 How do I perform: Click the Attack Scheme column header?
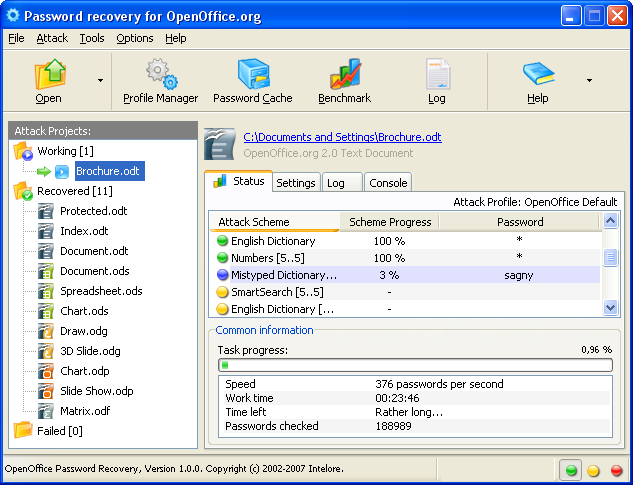(x=275, y=222)
